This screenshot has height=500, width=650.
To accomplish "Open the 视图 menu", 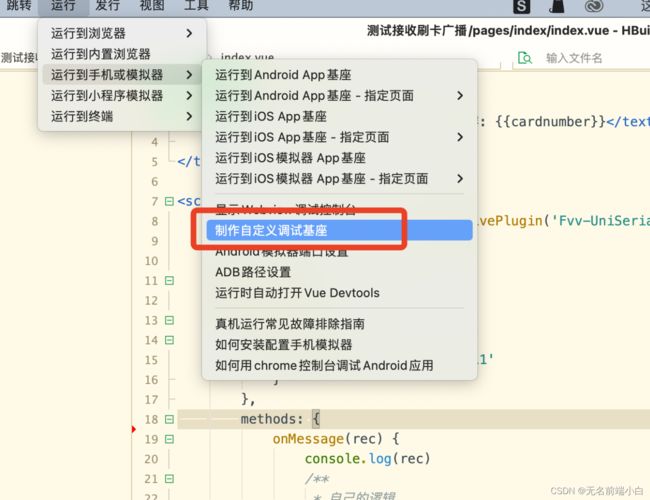I will tap(152, 6).
